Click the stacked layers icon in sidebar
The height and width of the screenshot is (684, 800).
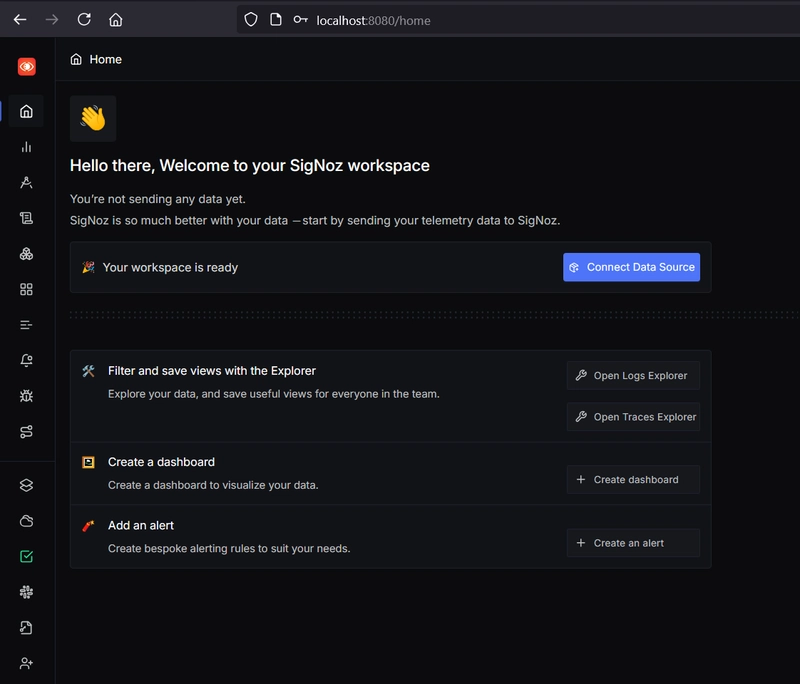pos(27,485)
